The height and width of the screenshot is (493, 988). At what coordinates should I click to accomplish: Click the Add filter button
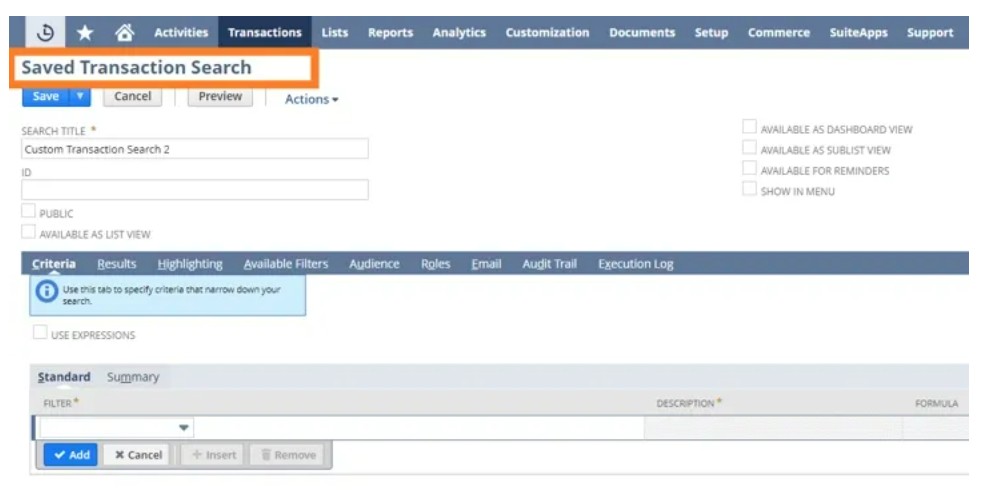[71, 455]
